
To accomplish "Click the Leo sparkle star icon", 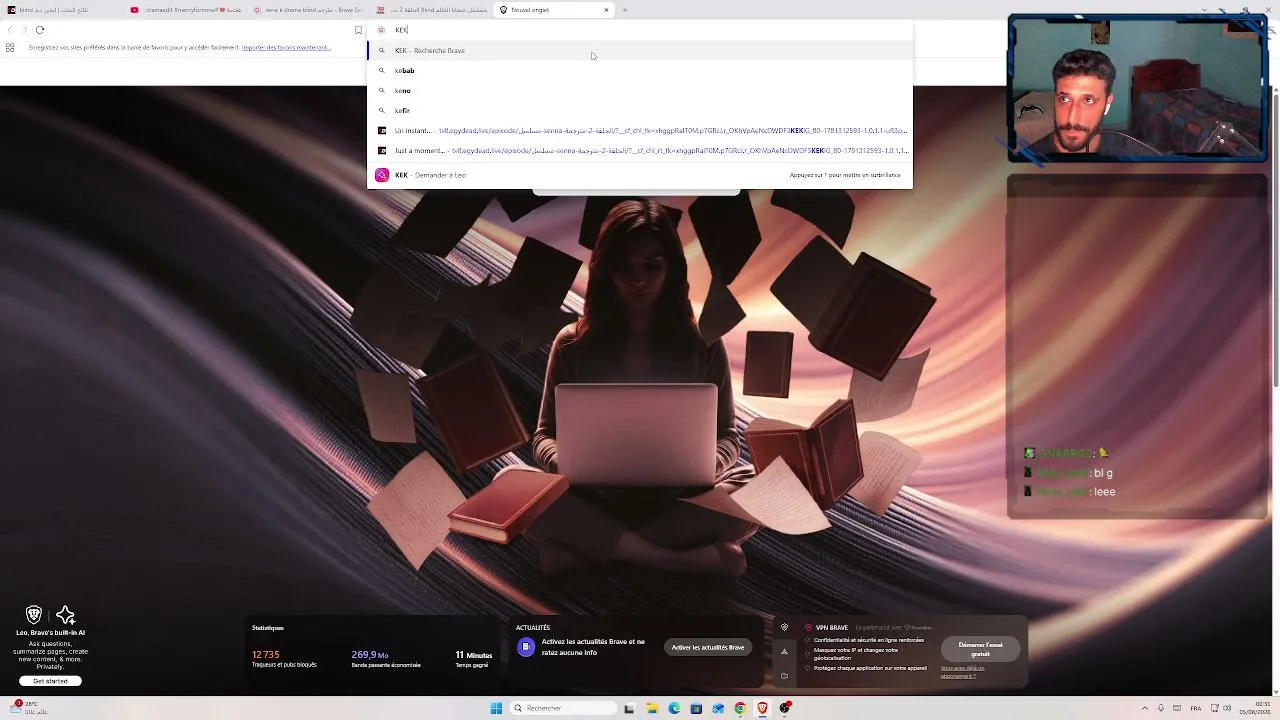I will point(66,615).
